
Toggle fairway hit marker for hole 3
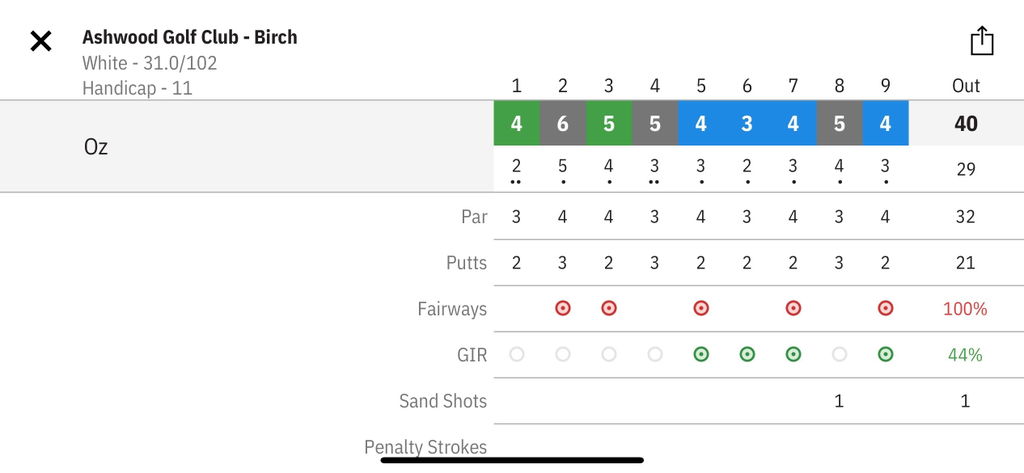(609, 308)
